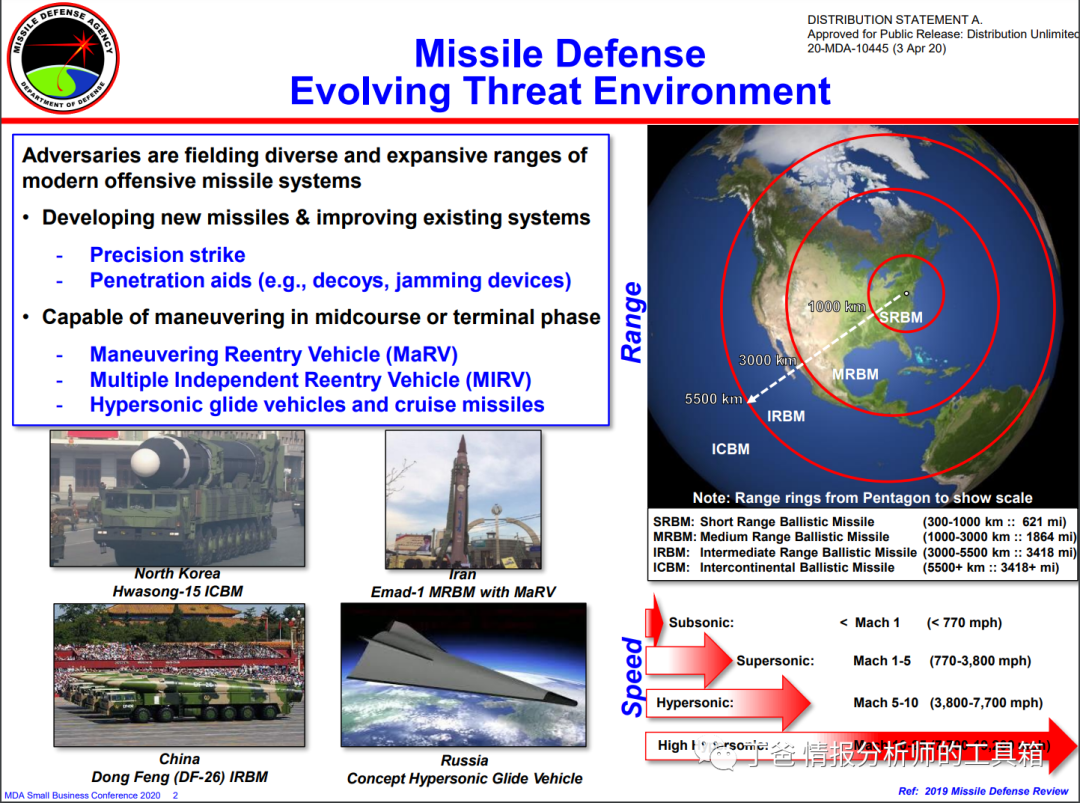This screenshot has width=1080, height=803.
Task: Click 'ICBM: Intercontinental Ballistic Missile' legend row
Action: pos(856,567)
